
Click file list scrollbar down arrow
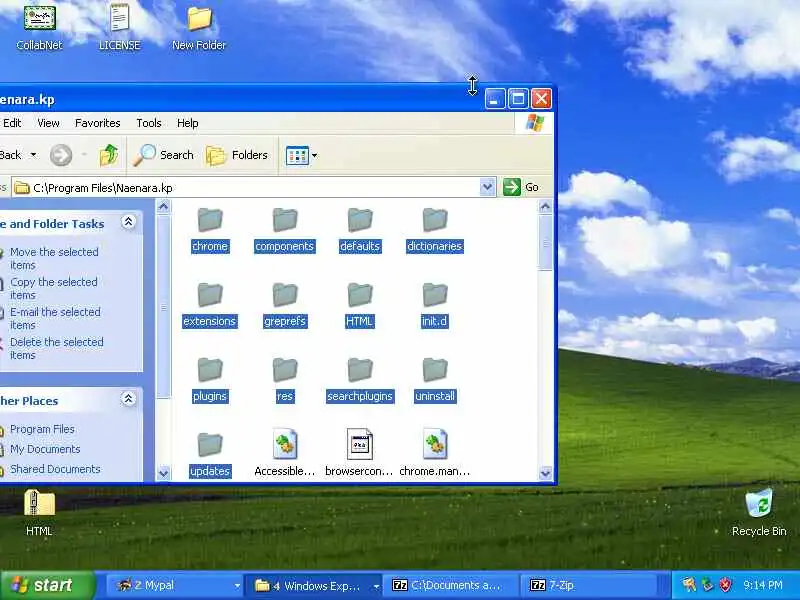545,473
